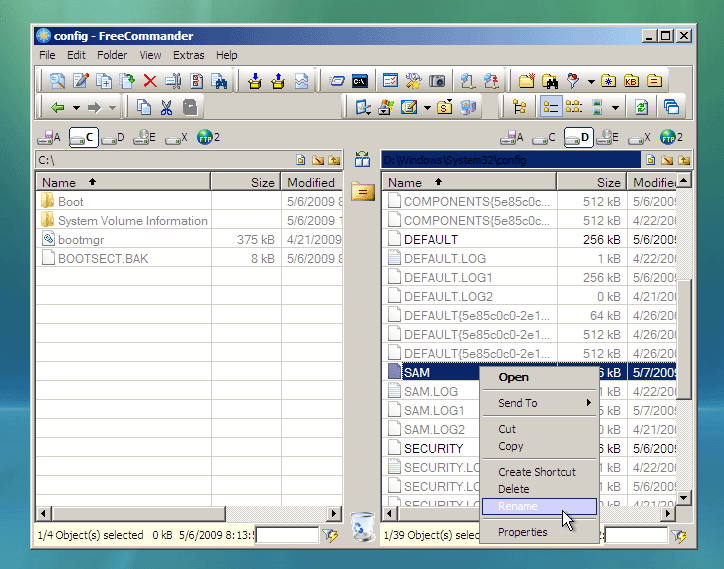This screenshot has width=724, height=569.
Task: Switch right panel to drive C
Action: click(x=543, y=138)
